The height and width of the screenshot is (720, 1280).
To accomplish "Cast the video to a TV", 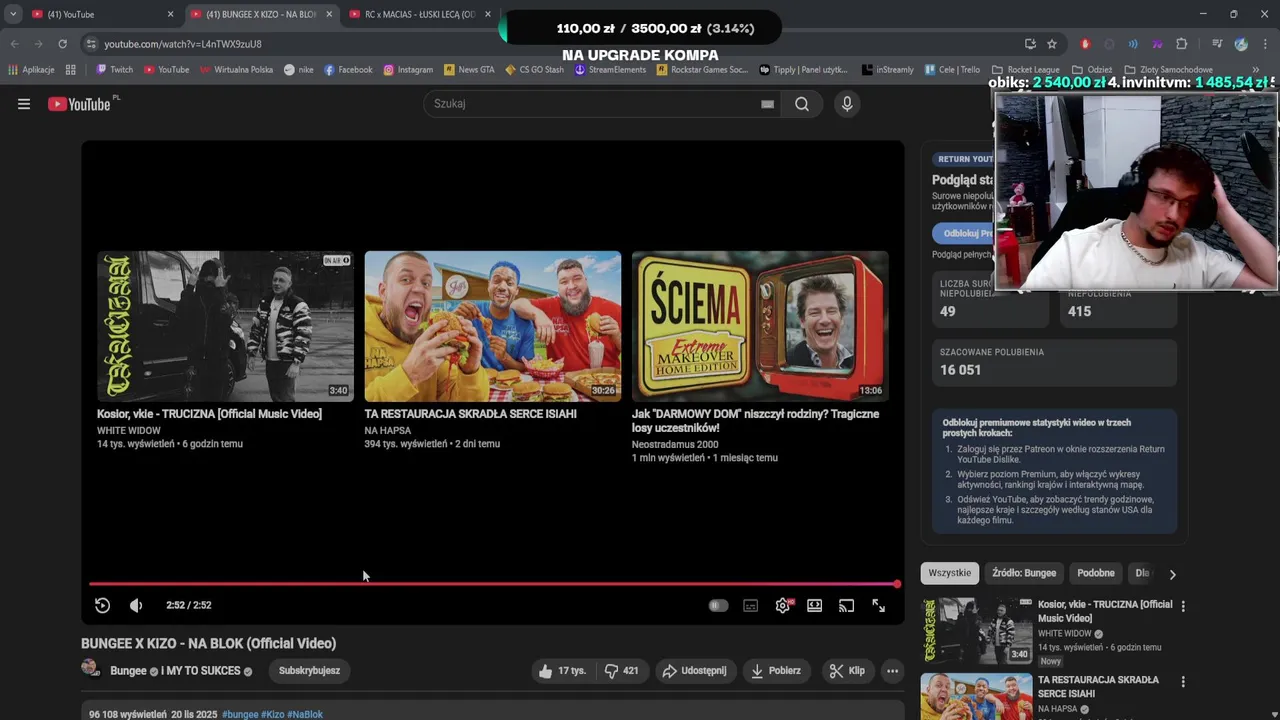I will point(847,605).
